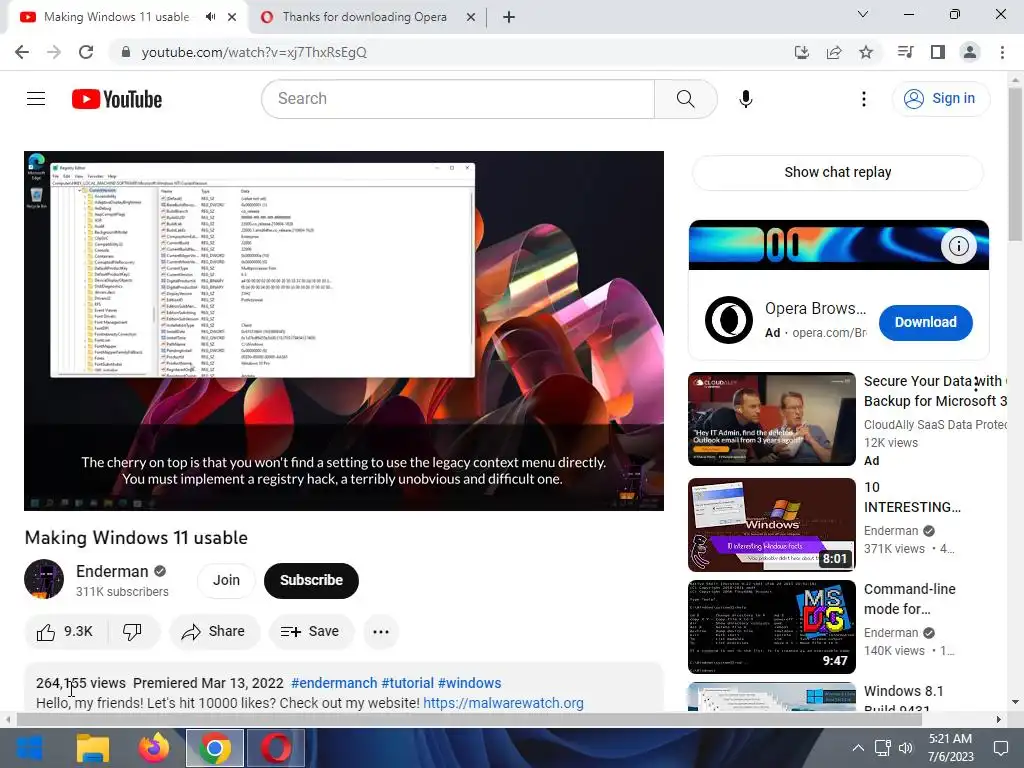Search with voice microphone icon

pyautogui.click(x=746, y=99)
